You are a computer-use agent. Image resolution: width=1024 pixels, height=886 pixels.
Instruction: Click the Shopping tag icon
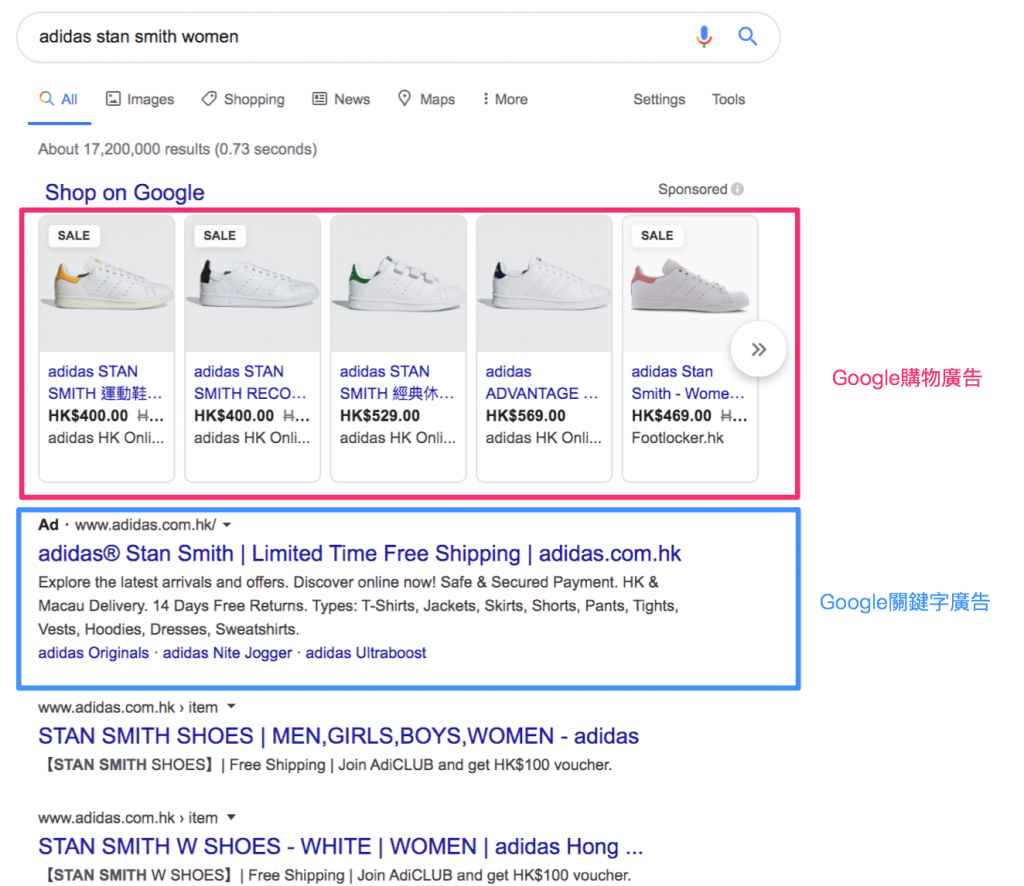209,99
